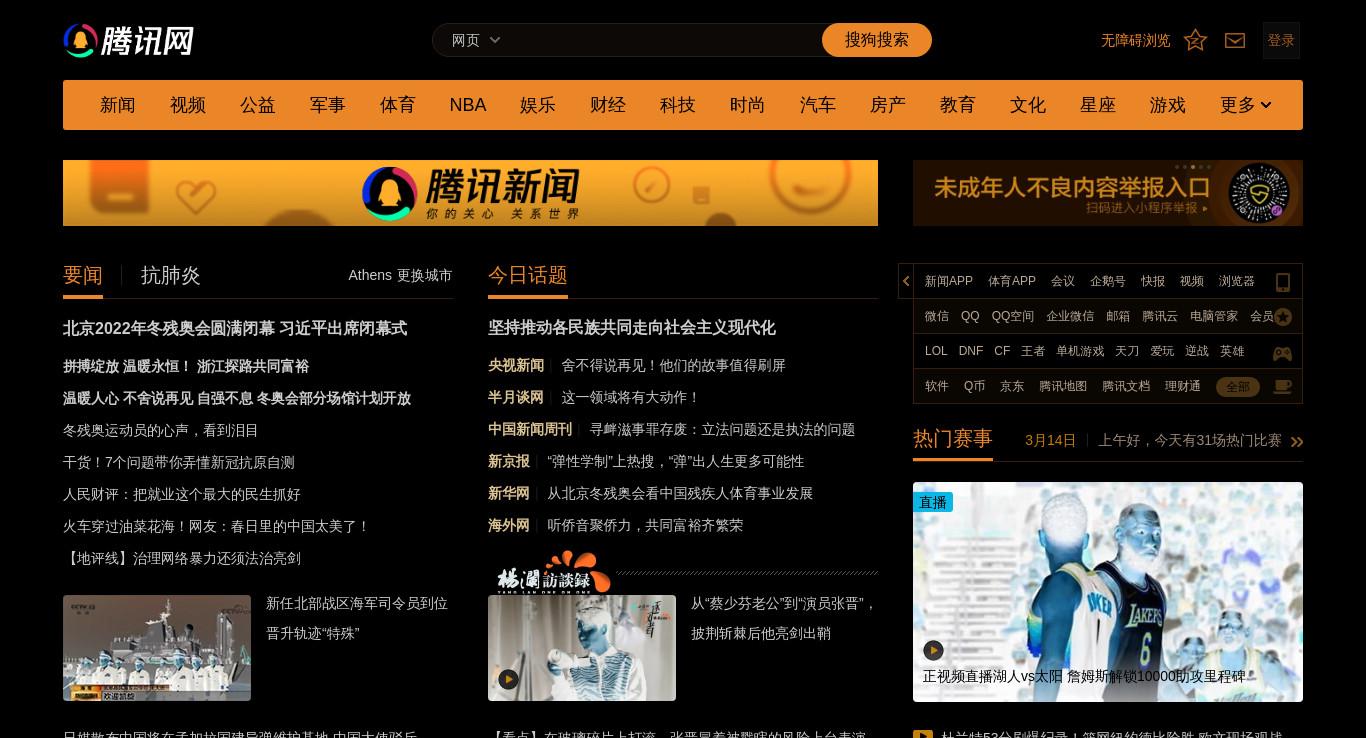Open 视频 in the navigation bar
The width and height of the screenshot is (1366, 738).
[x=188, y=105]
